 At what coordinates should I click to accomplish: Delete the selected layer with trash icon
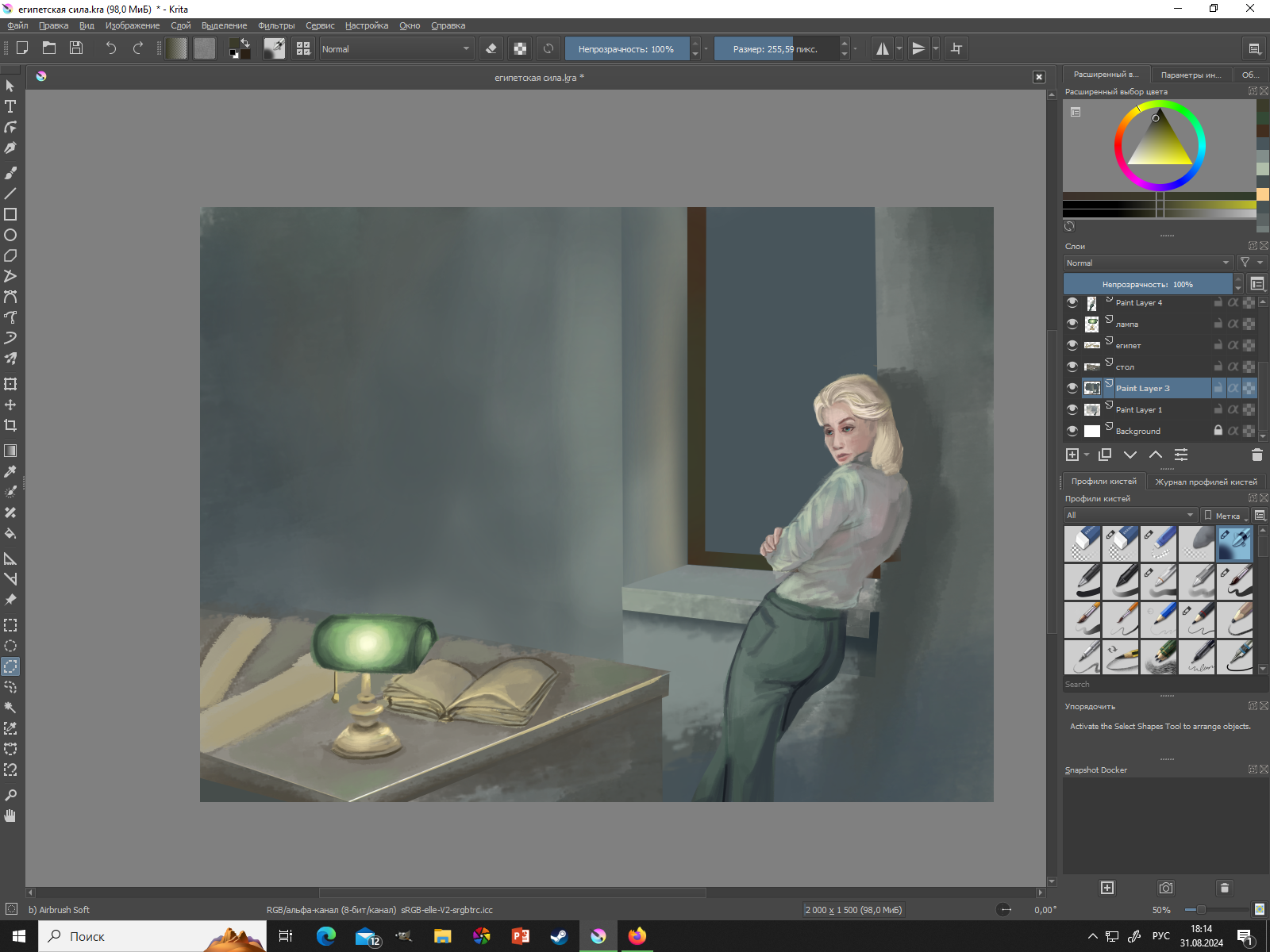[x=1257, y=455]
